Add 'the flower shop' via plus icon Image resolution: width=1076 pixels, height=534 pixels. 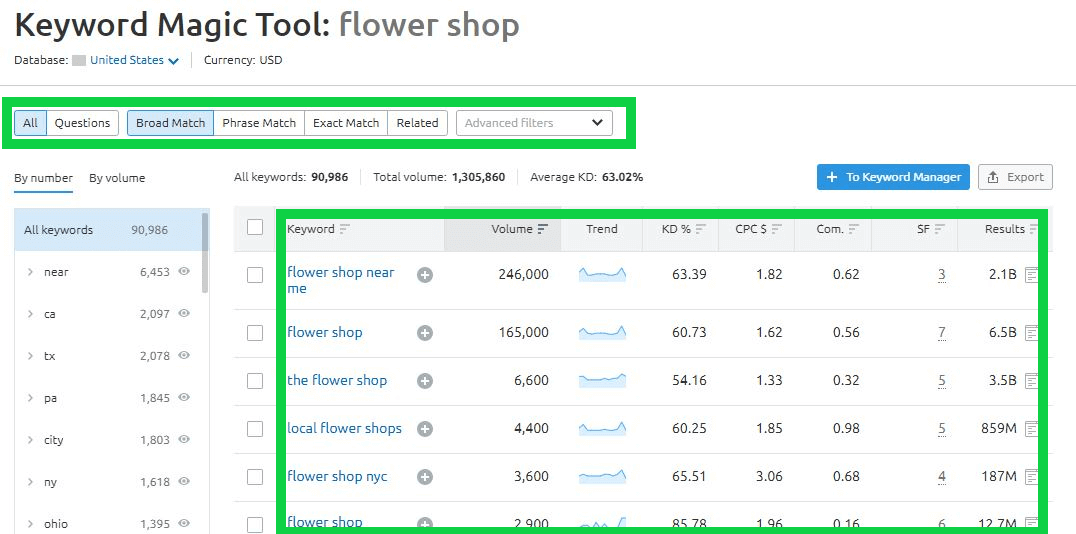click(x=425, y=381)
